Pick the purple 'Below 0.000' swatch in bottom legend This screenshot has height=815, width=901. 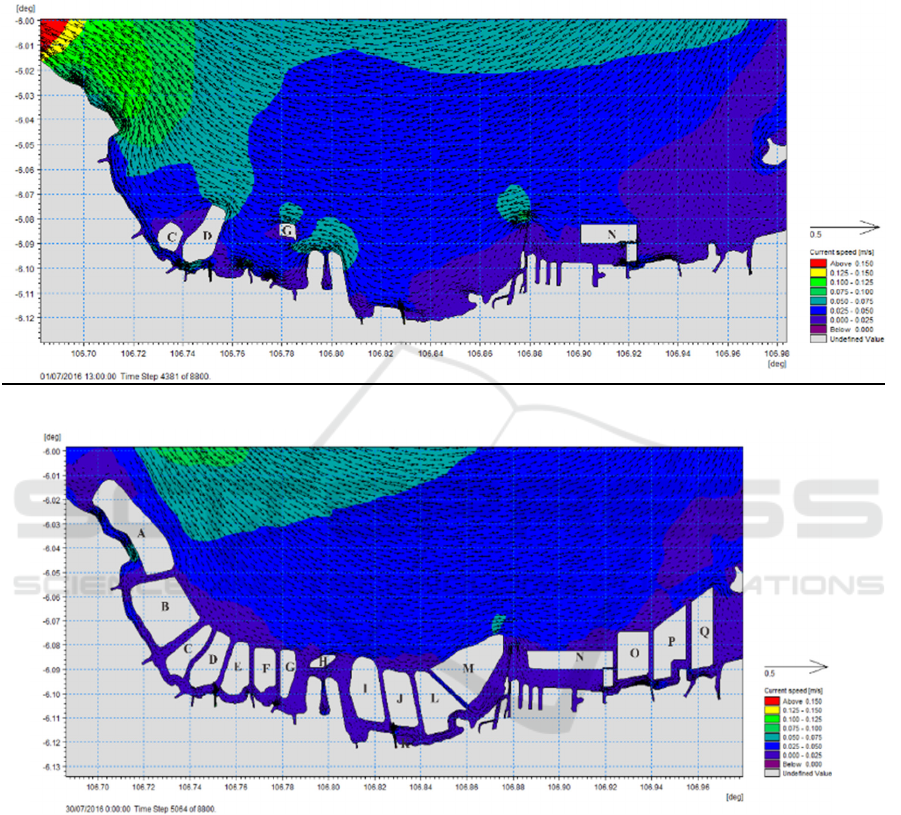click(769, 763)
